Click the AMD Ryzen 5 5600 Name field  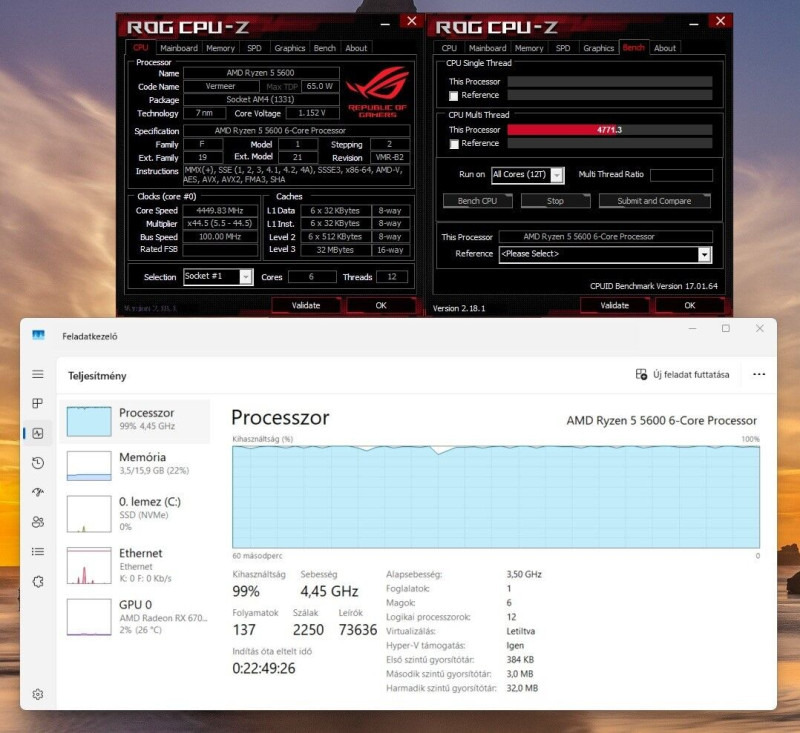click(x=261, y=73)
